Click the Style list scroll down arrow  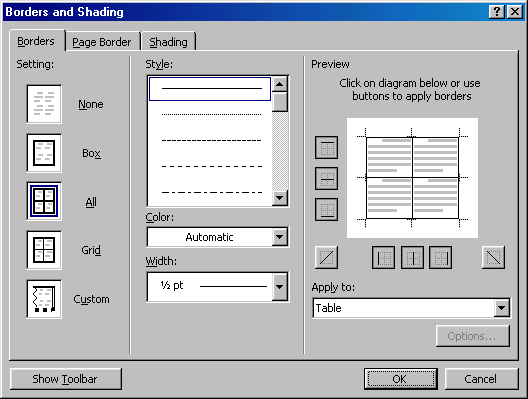[x=279, y=198]
